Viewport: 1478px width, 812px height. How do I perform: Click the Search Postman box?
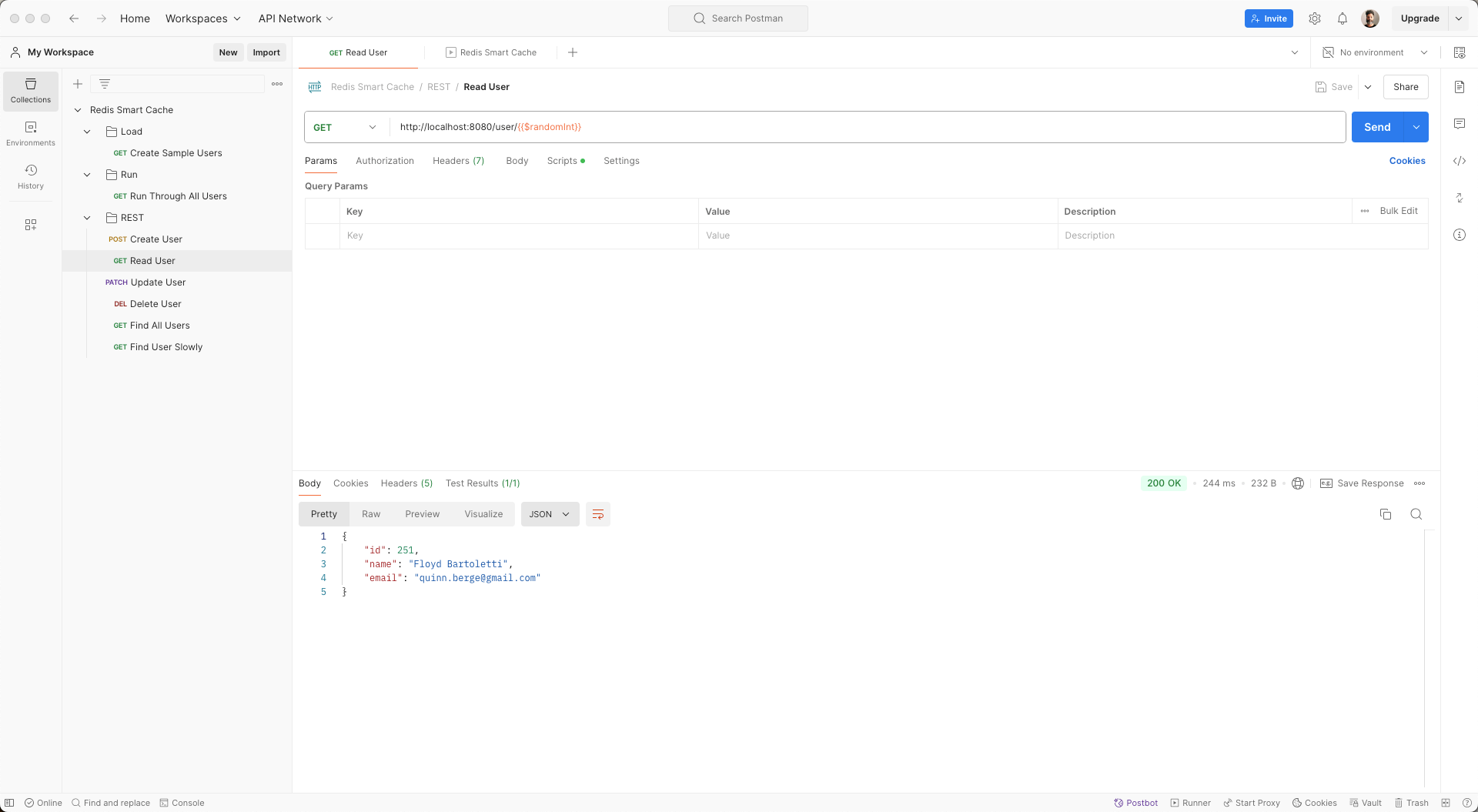pos(738,18)
